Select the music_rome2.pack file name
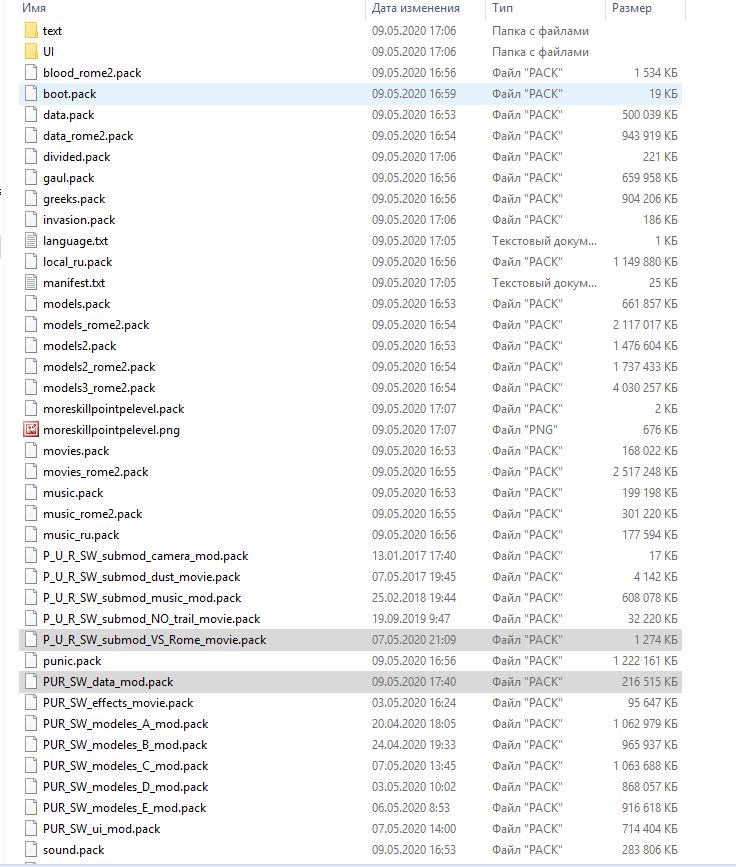736x867 pixels. point(92,514)
